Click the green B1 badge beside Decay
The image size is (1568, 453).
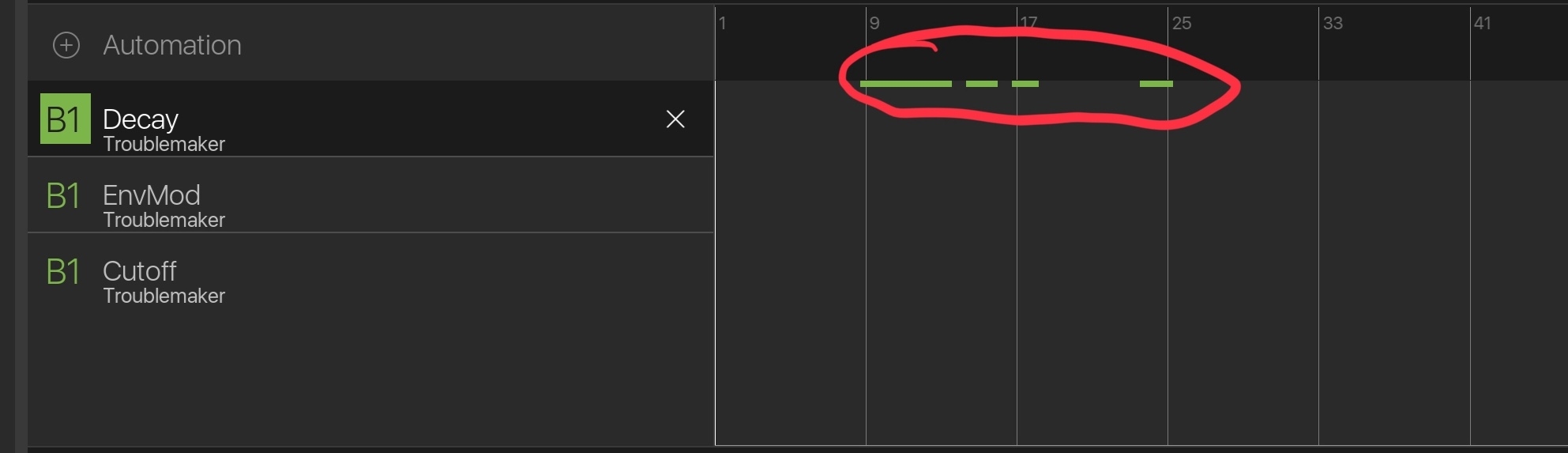(66, 119)
